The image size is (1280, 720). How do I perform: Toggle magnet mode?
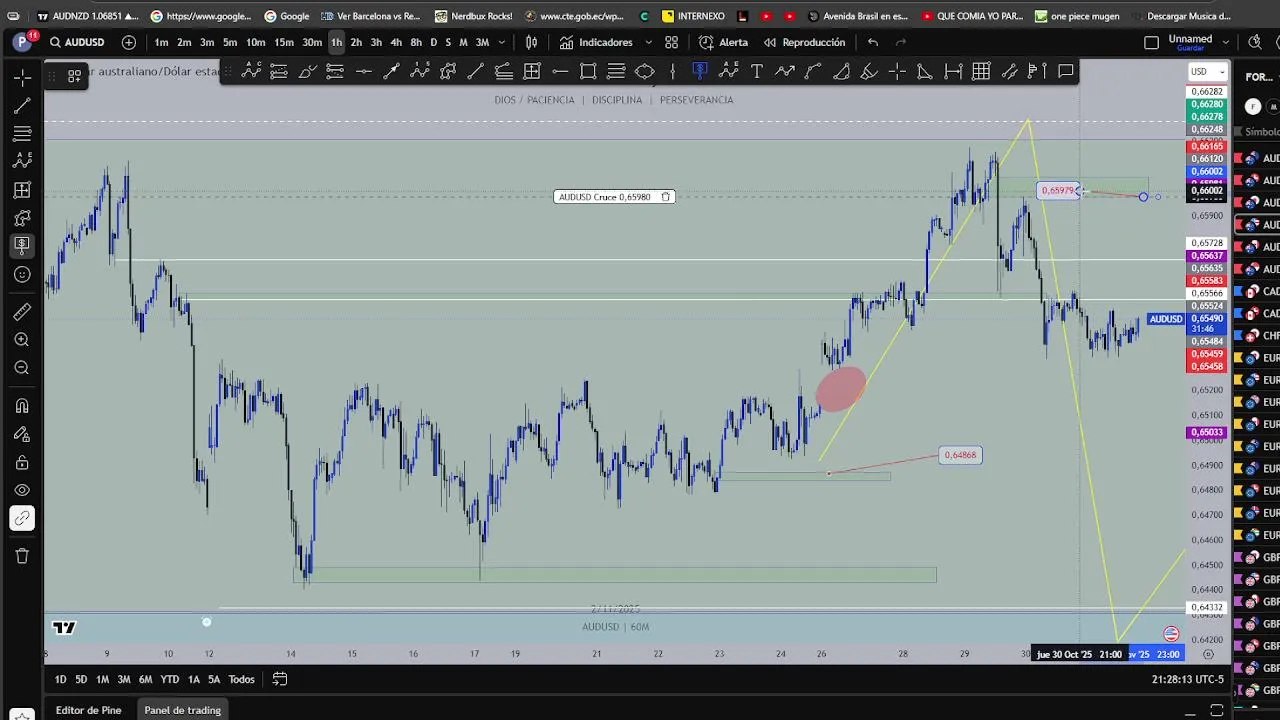coord(22,406)
